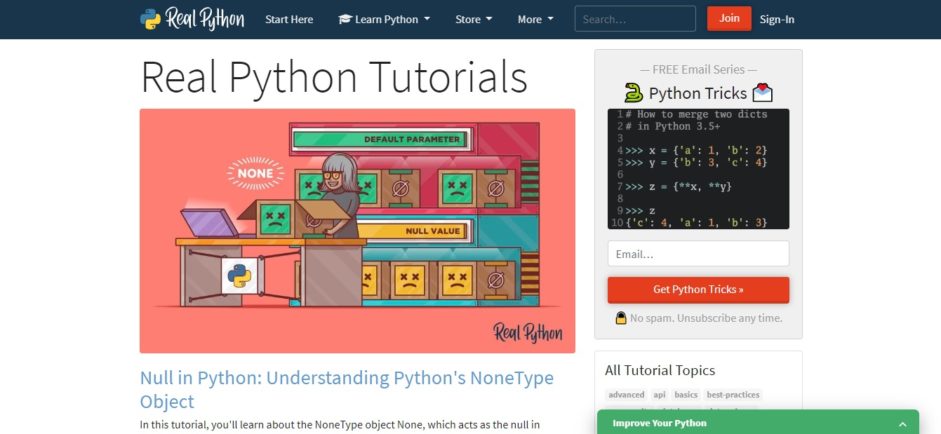
Task: Select the api topic tag
Action: [660, 395]
